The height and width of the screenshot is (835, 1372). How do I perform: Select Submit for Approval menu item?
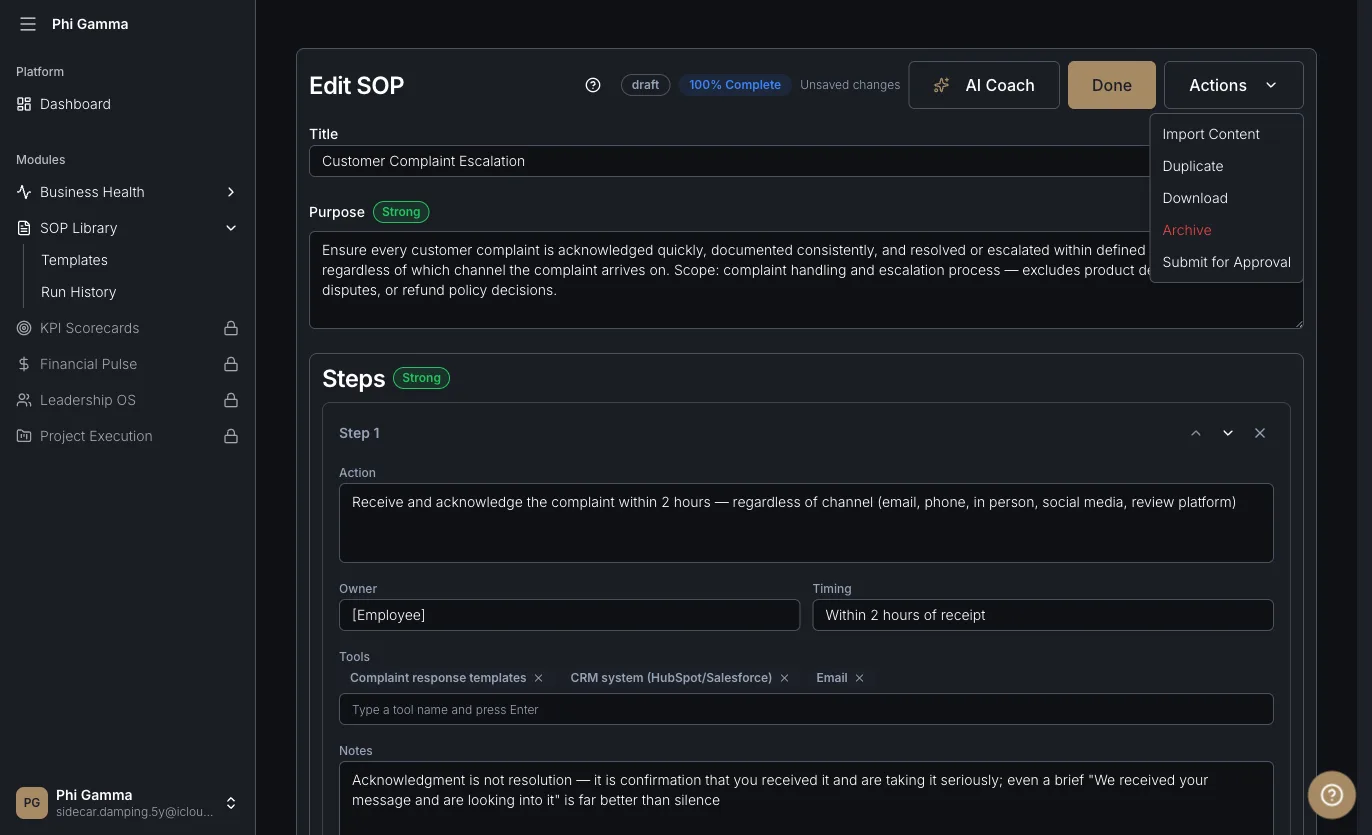point(1226,262)
